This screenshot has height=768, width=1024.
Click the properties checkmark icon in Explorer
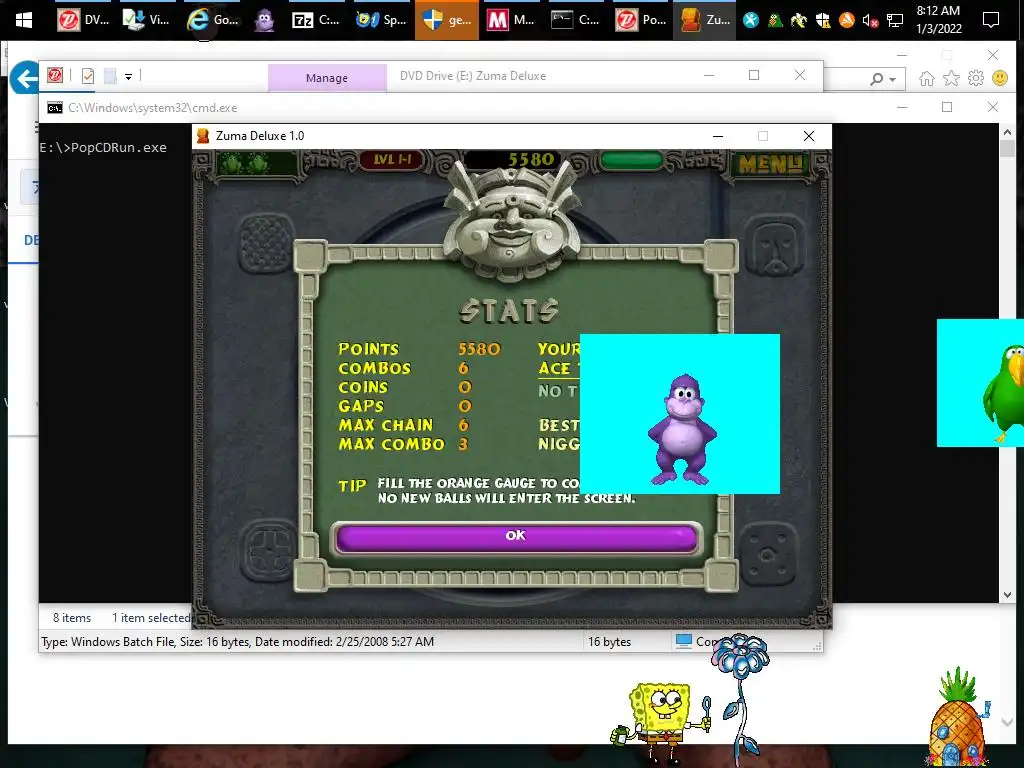(88, 76)
